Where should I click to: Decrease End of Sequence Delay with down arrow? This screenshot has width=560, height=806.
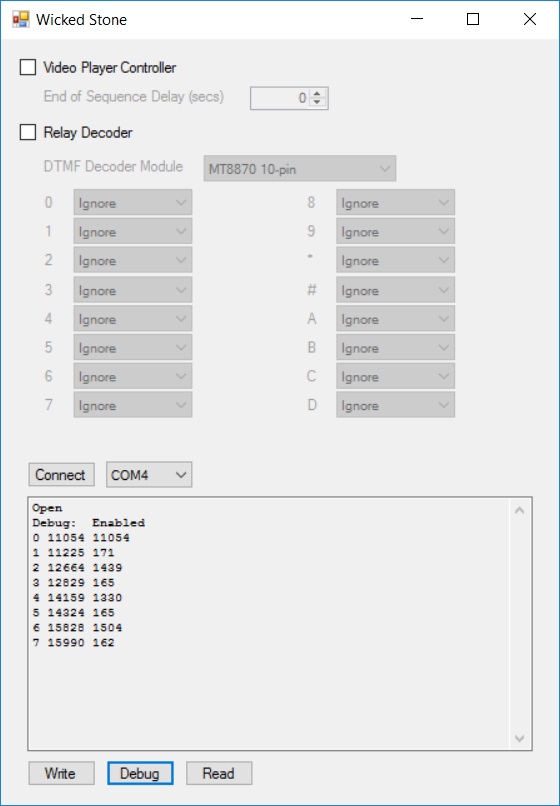[317, 102]
